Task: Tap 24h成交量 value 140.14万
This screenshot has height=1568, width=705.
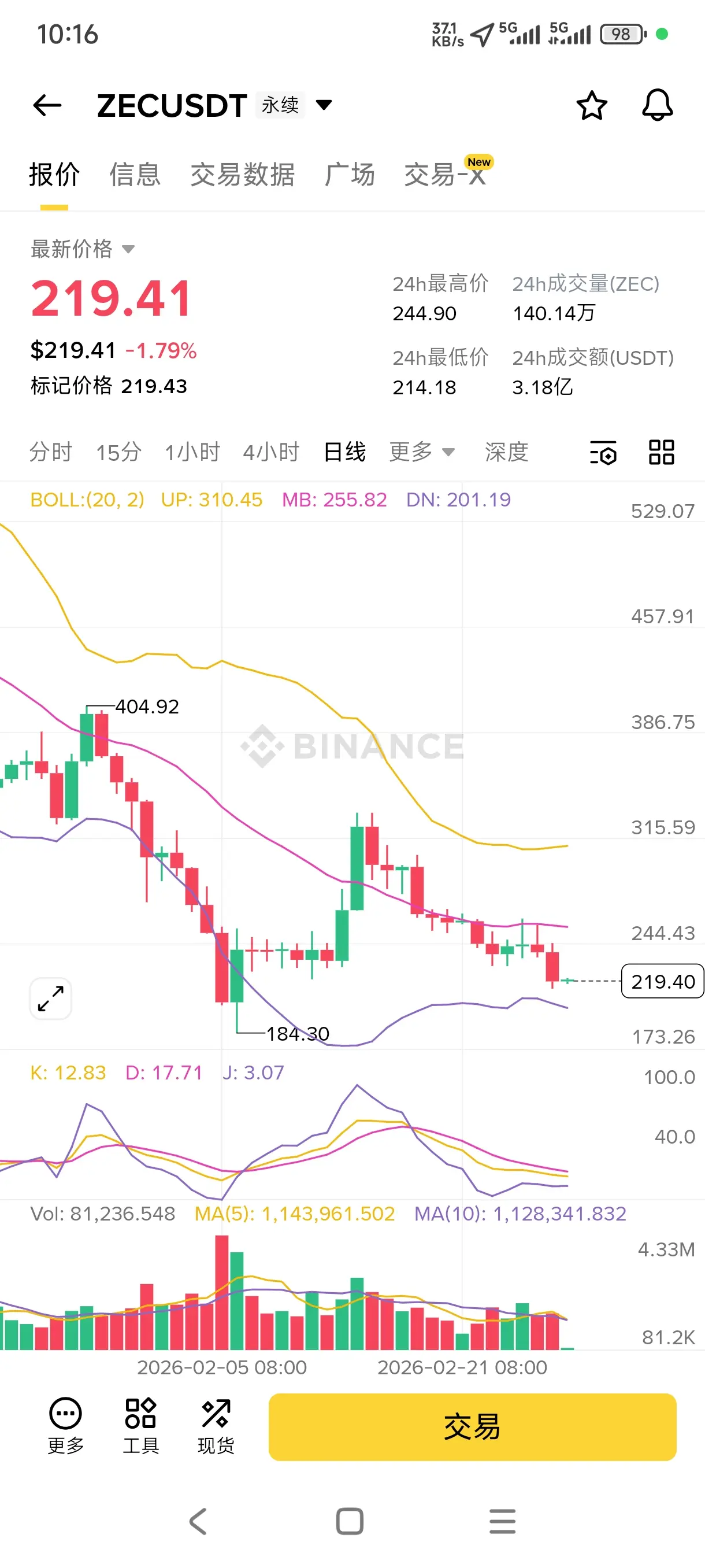Action: [554, 313]
